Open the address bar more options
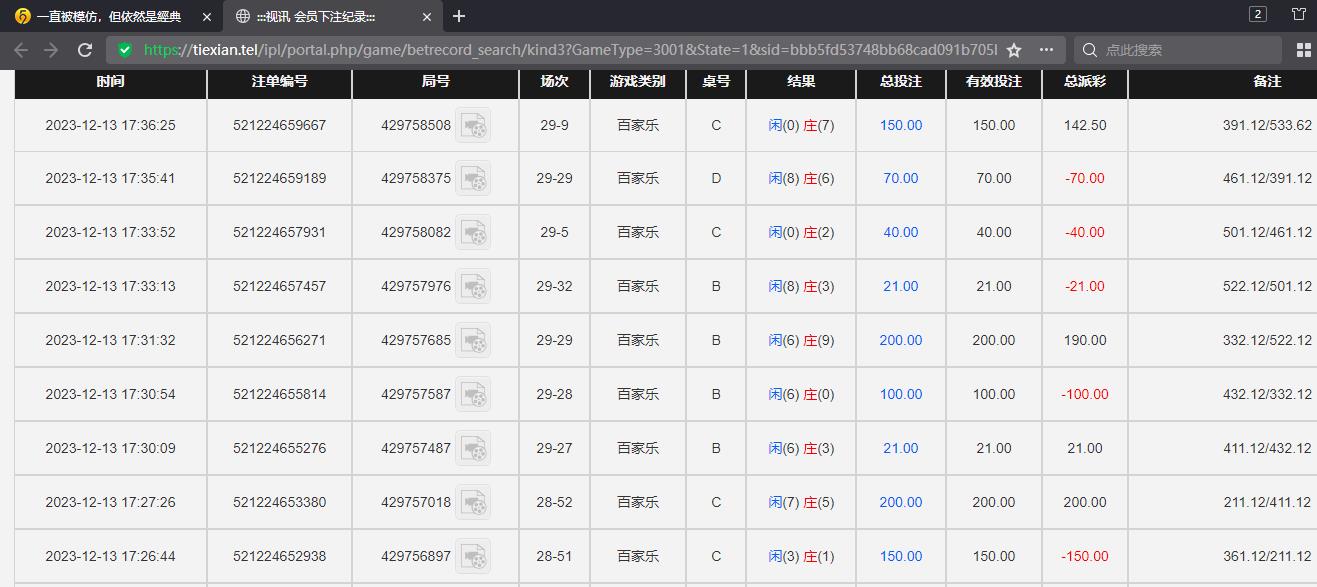The image size is (1317, 587). (x=1046, y=50)
